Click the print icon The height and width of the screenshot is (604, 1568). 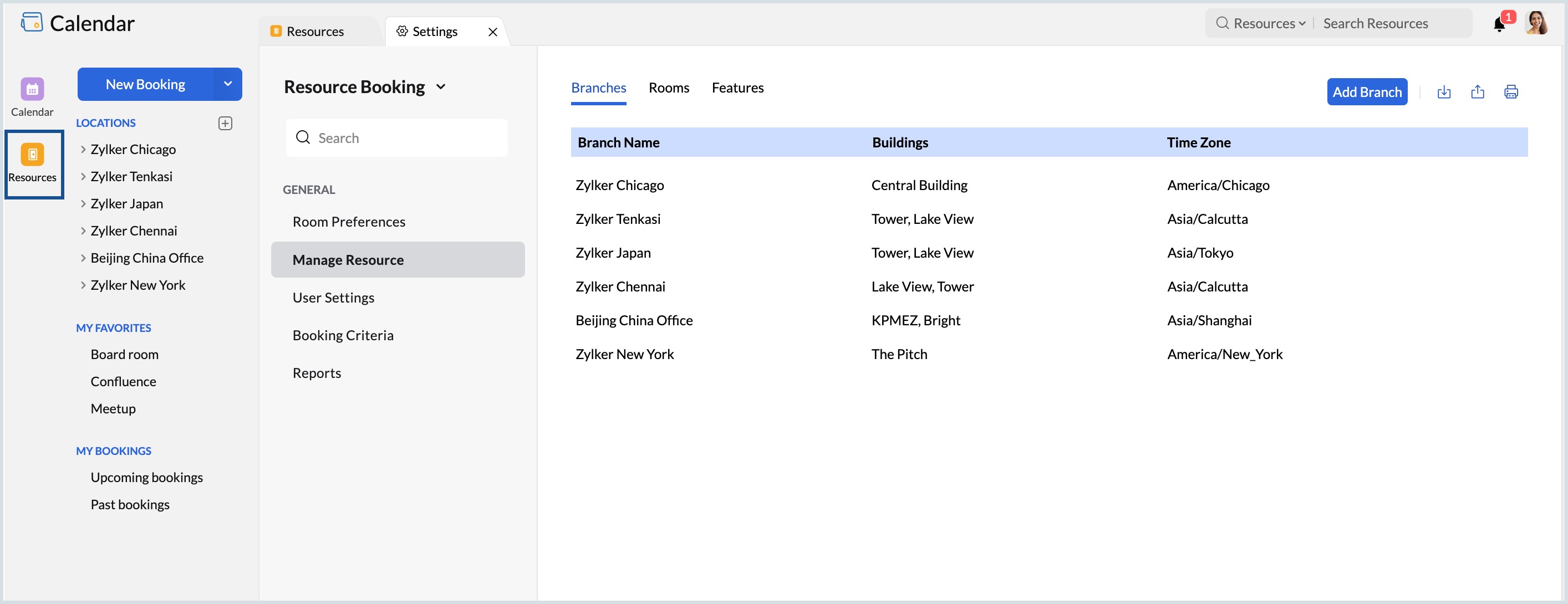[x=1511, y=93]
